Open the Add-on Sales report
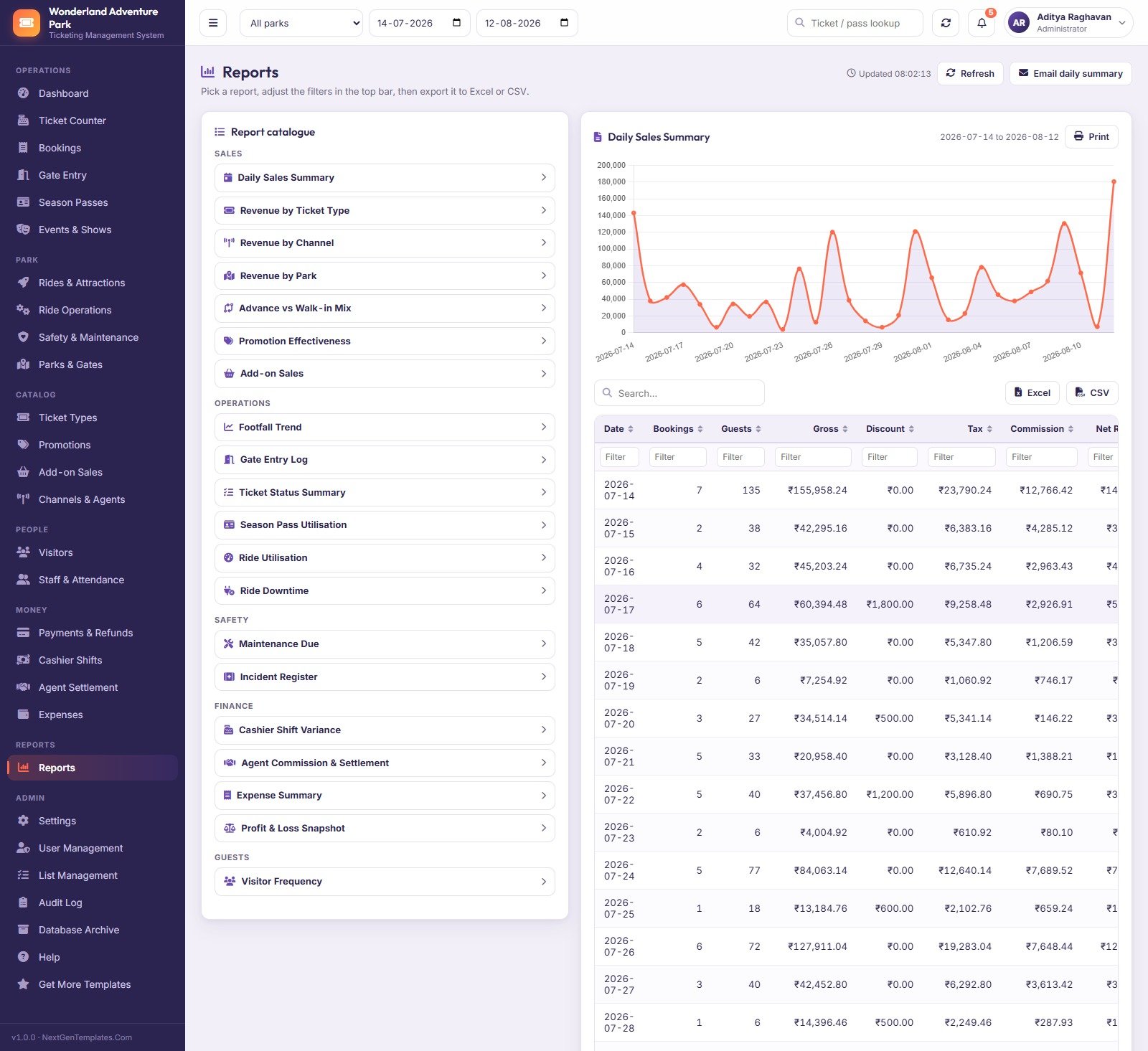Viewport: 1148px width, 1051px height. [385, 374]
